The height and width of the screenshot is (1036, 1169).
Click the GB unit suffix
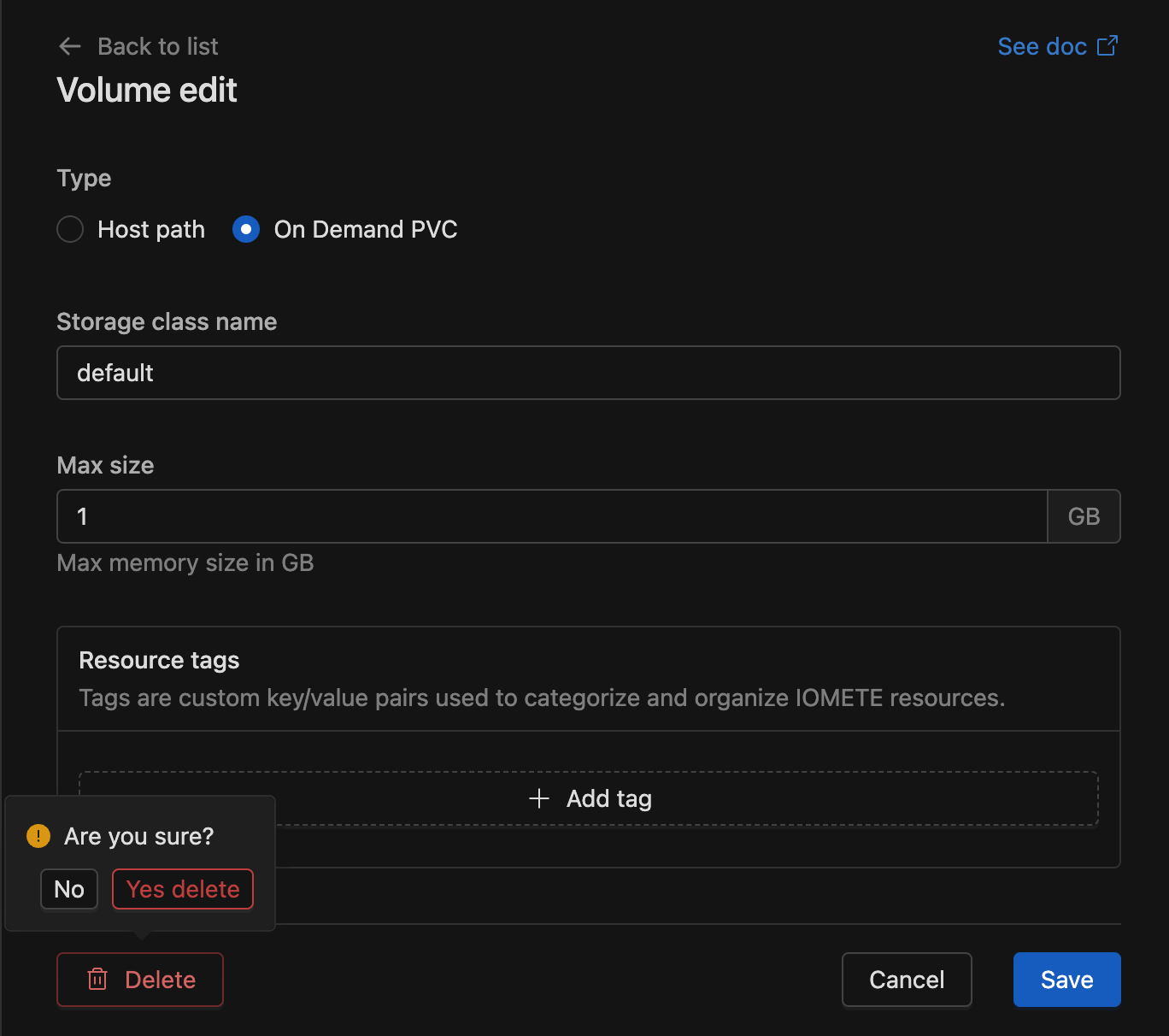[1084, 516]
